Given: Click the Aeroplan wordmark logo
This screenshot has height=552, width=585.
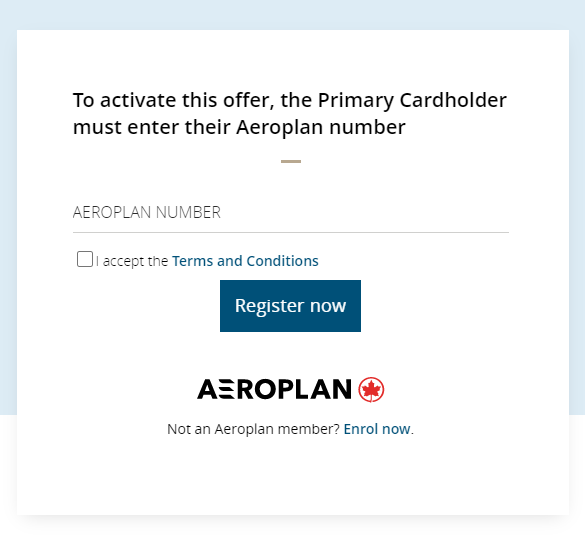Looking at the screenshot, I should (274, 389).
